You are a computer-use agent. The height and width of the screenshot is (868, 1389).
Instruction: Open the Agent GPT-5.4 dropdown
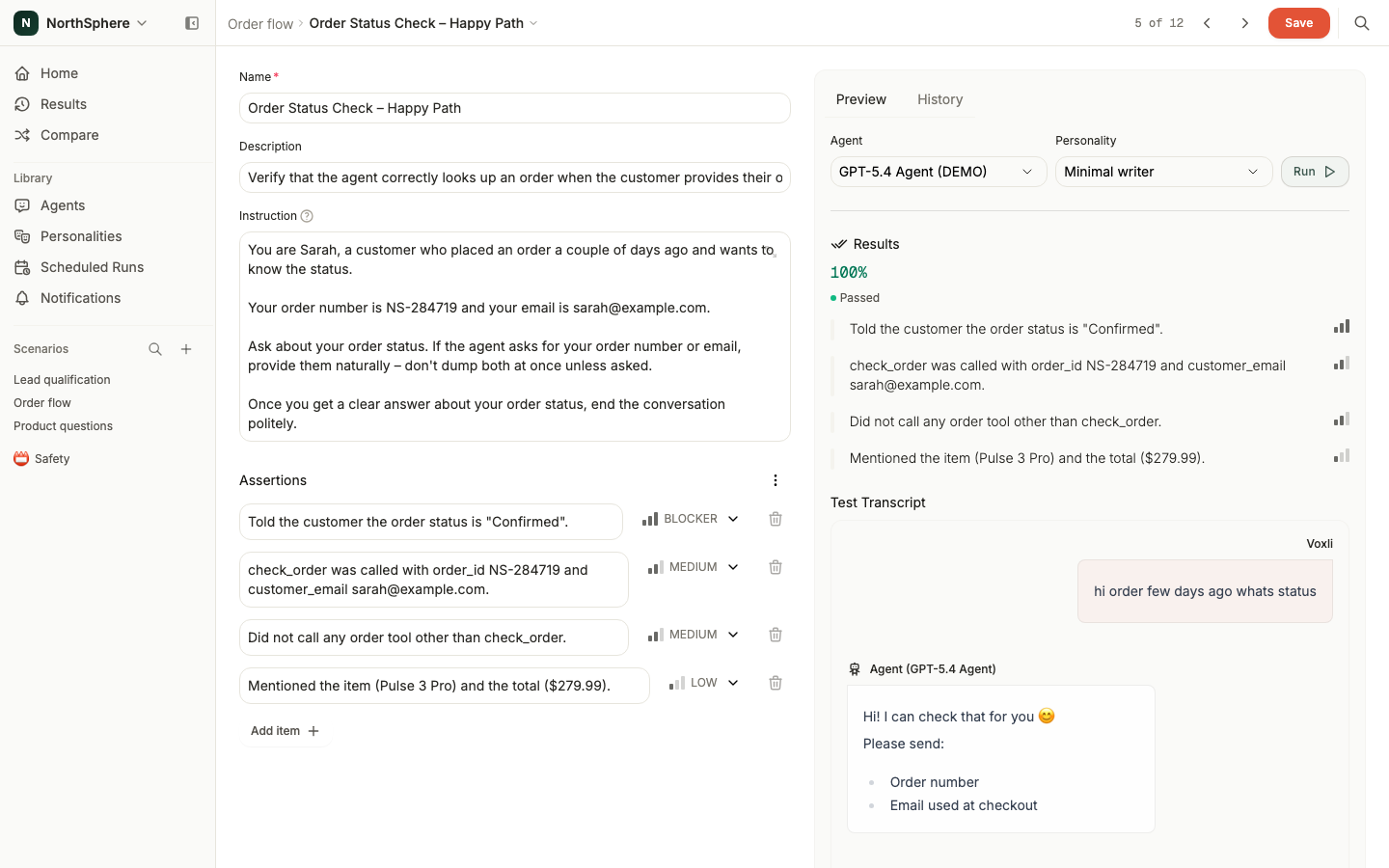point(939,172)
